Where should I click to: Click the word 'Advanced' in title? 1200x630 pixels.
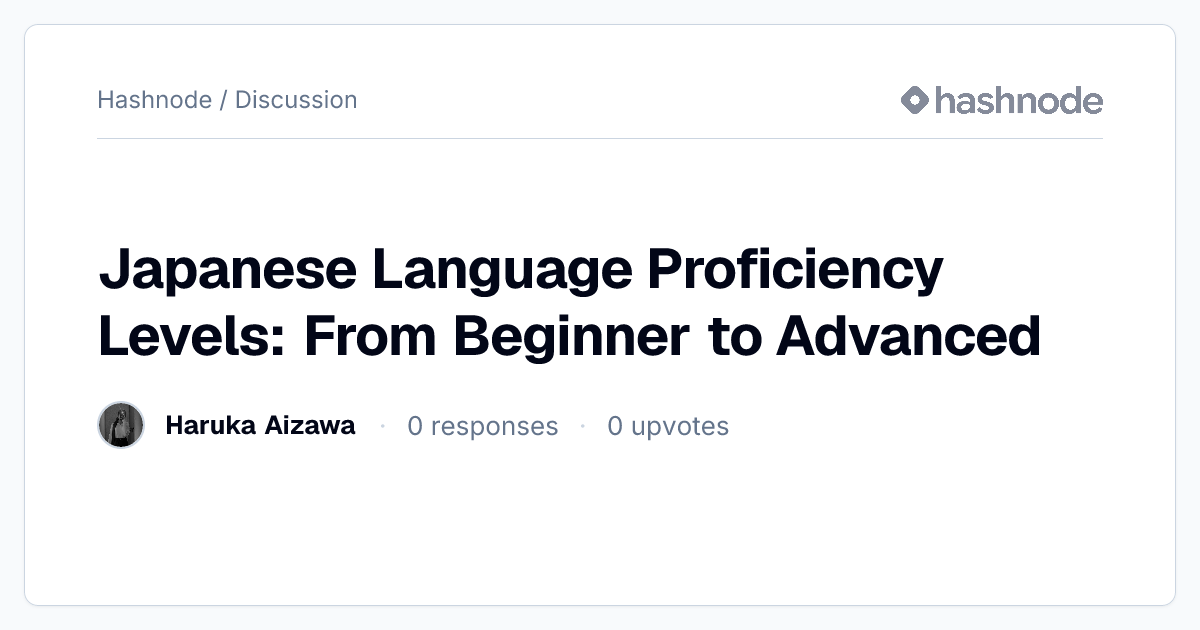point(909,335)
